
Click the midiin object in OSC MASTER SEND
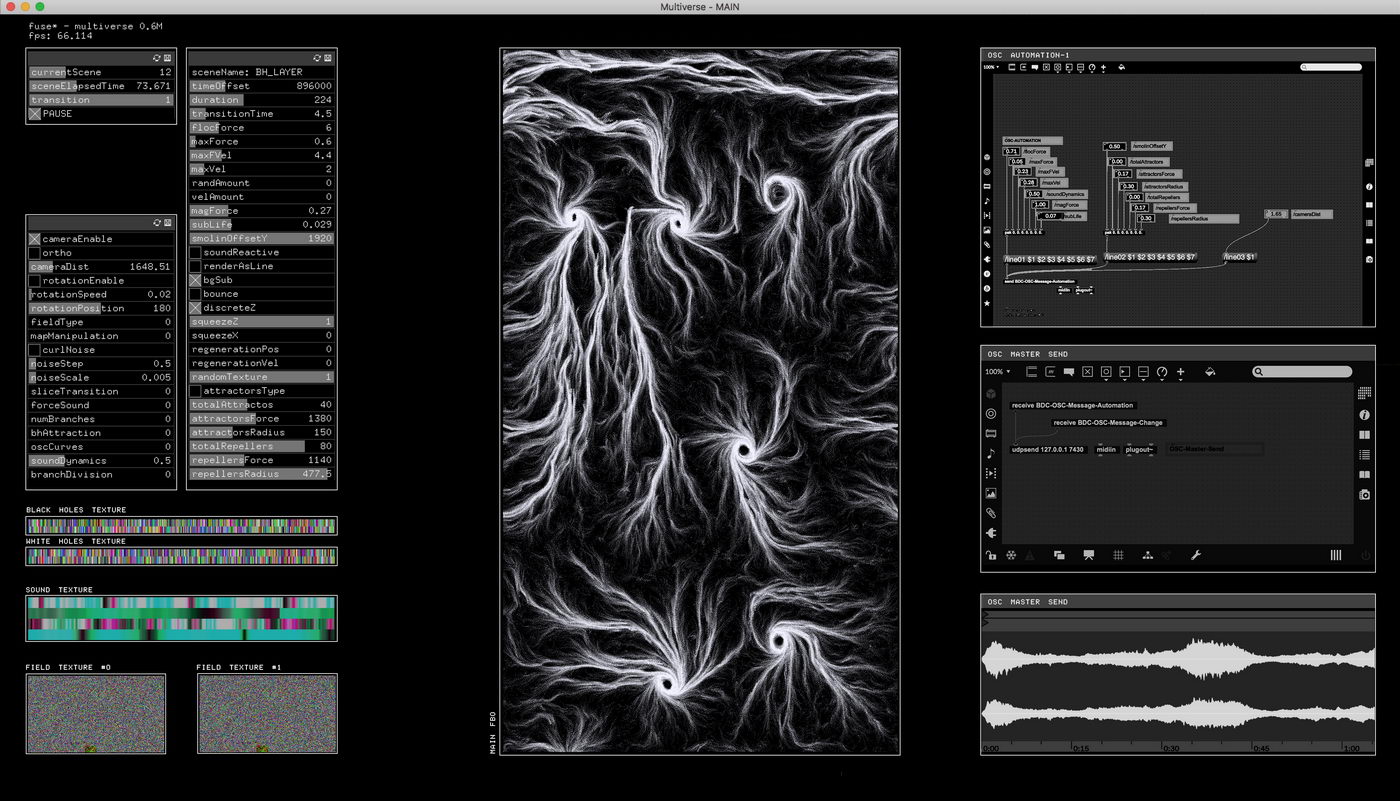1106,450
